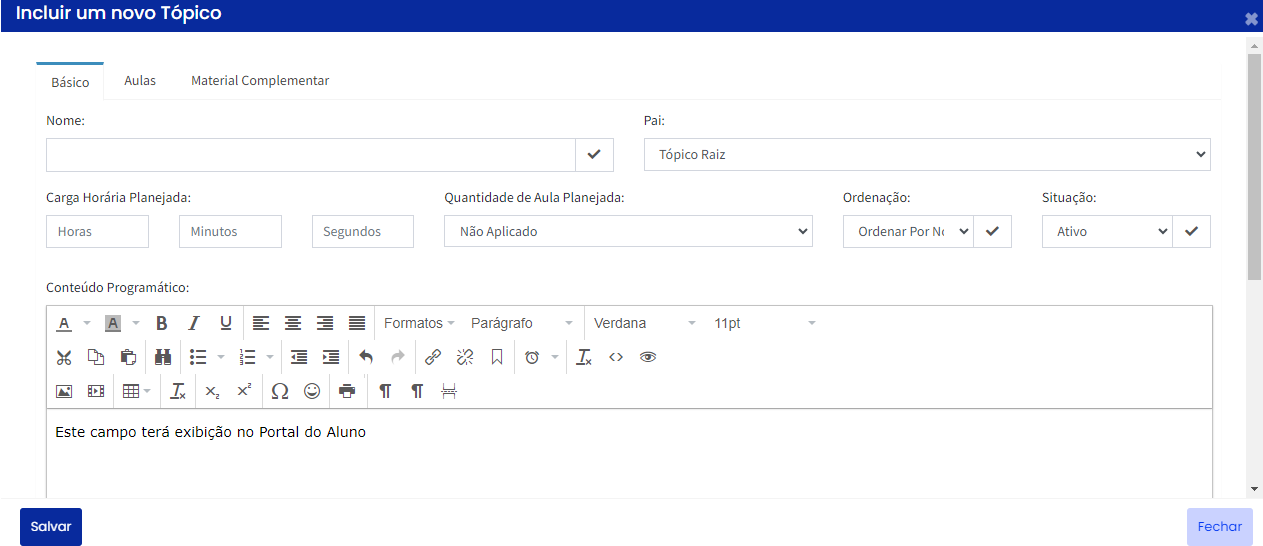Increase indent of the paragraph
1263x546 pixels.
pos(330,357)
